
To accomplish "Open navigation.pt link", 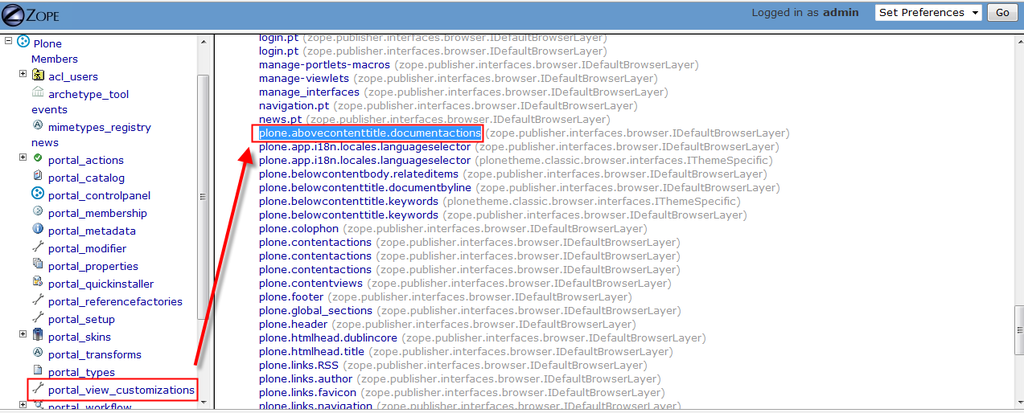I will click(294, 106).
